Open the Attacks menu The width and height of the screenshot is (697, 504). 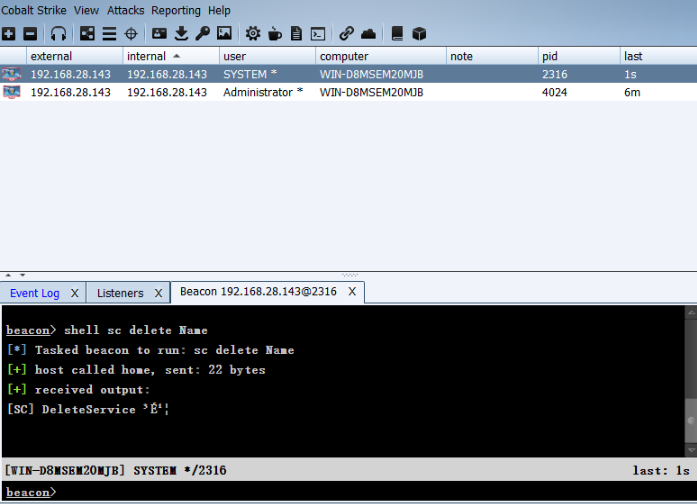click(125, 10)
